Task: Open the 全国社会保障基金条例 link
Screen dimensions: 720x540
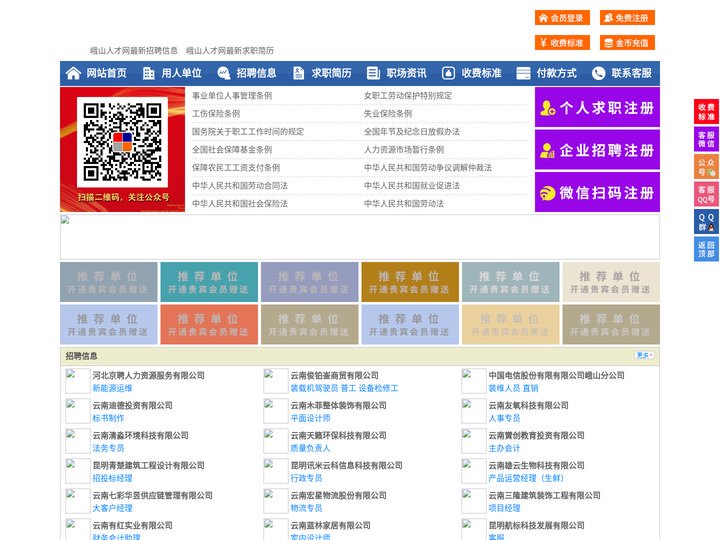Action: click(232, 149)
